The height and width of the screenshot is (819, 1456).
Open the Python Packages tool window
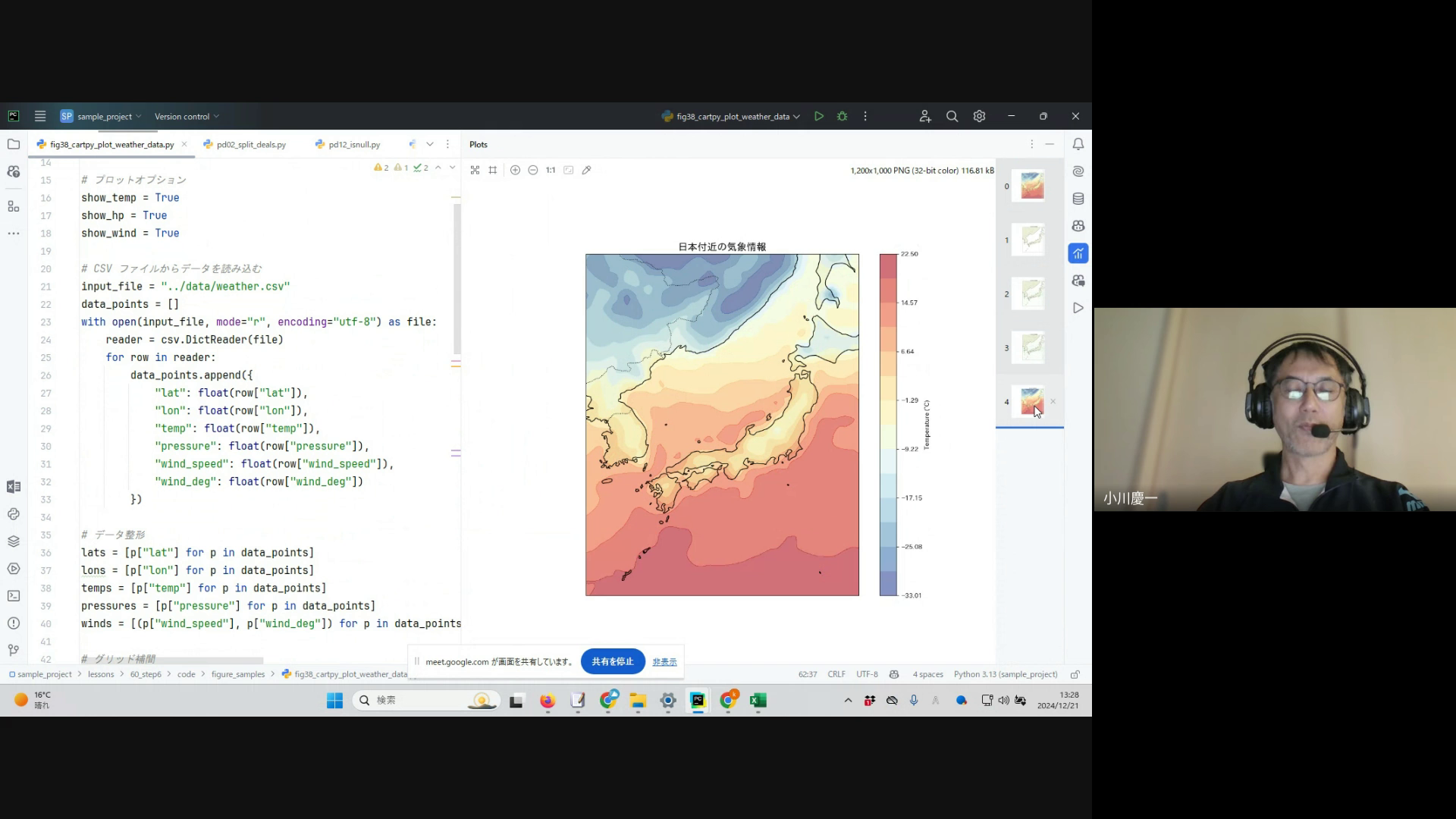tap(13, 541)
